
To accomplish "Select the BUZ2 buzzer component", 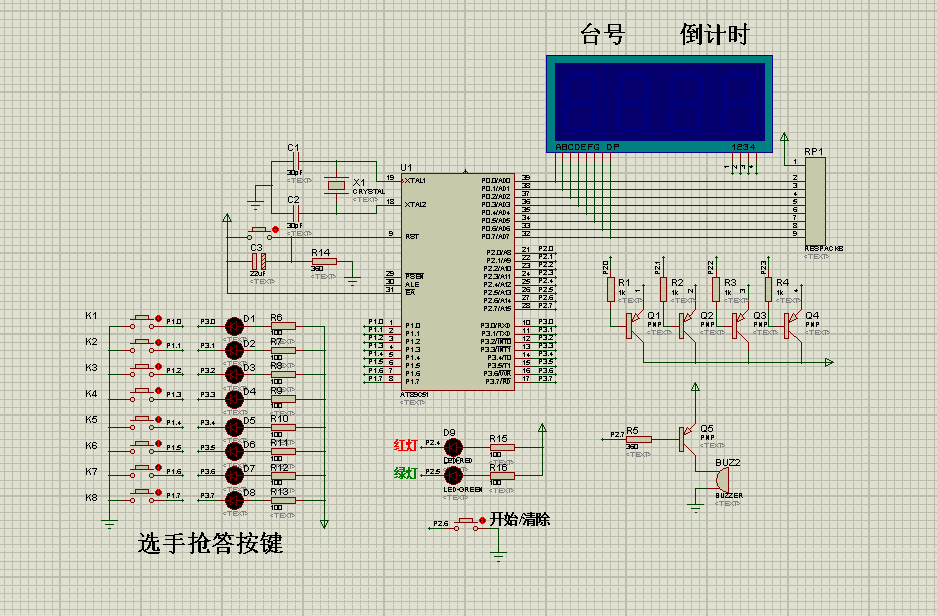I will click(x=721, y=479).
